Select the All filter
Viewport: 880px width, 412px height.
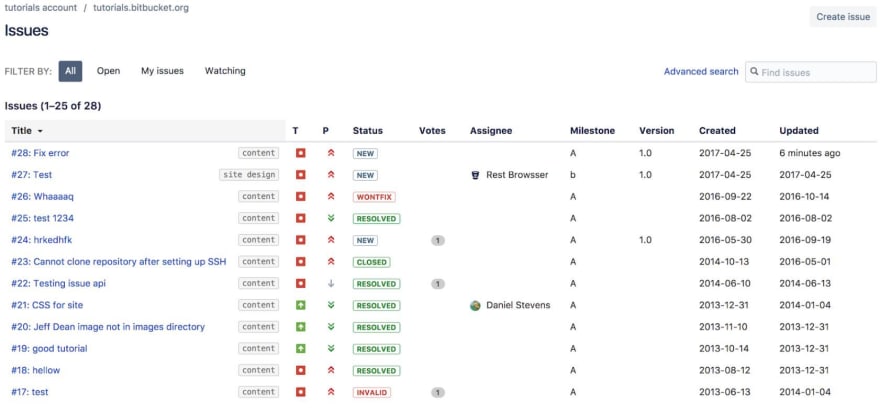point(70,71)
